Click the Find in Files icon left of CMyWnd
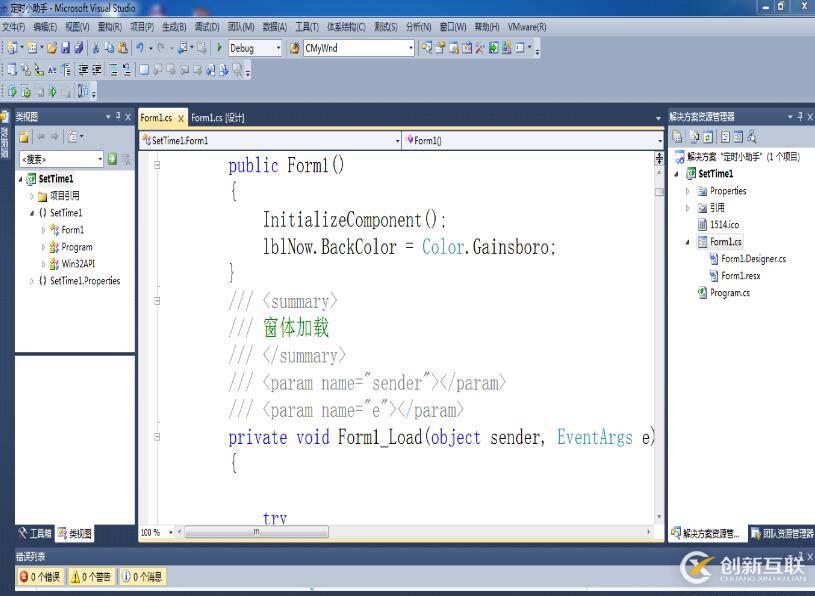815x596 pixels. tap(295, 48)
